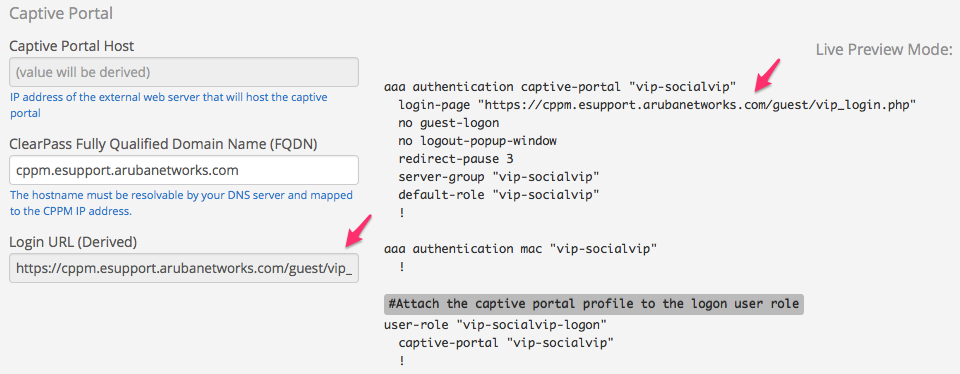Click the 'hostname must be resolvable' hint text
The width and height of the screenshot is (960, 374).
tap(181, 203)
